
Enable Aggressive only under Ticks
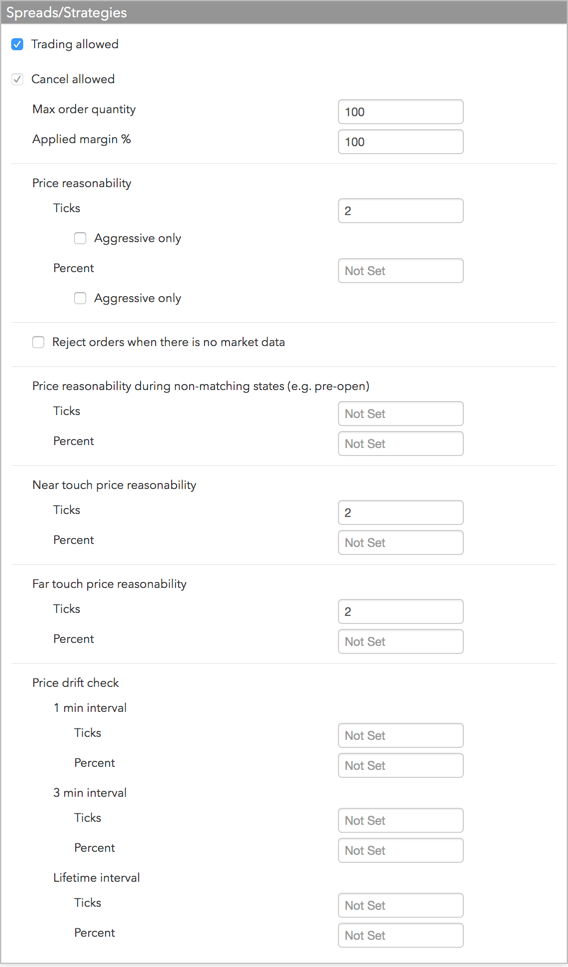80,239
